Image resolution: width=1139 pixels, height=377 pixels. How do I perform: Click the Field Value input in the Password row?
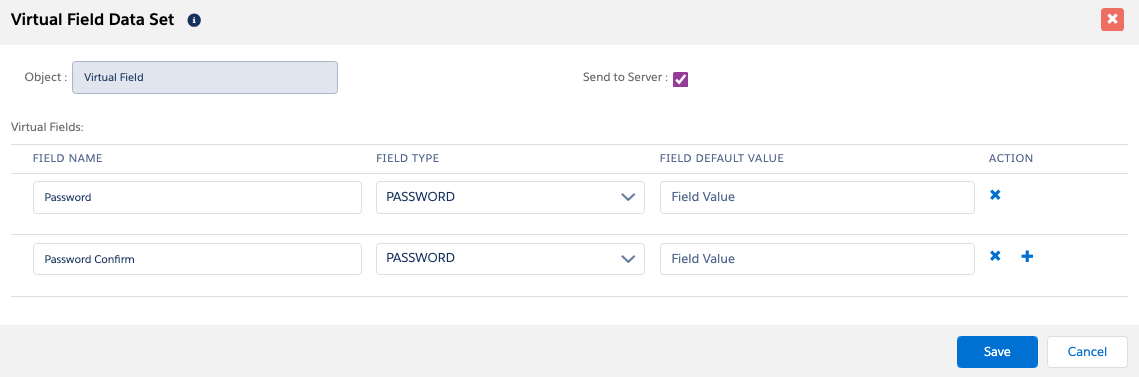tap(817, 198)
